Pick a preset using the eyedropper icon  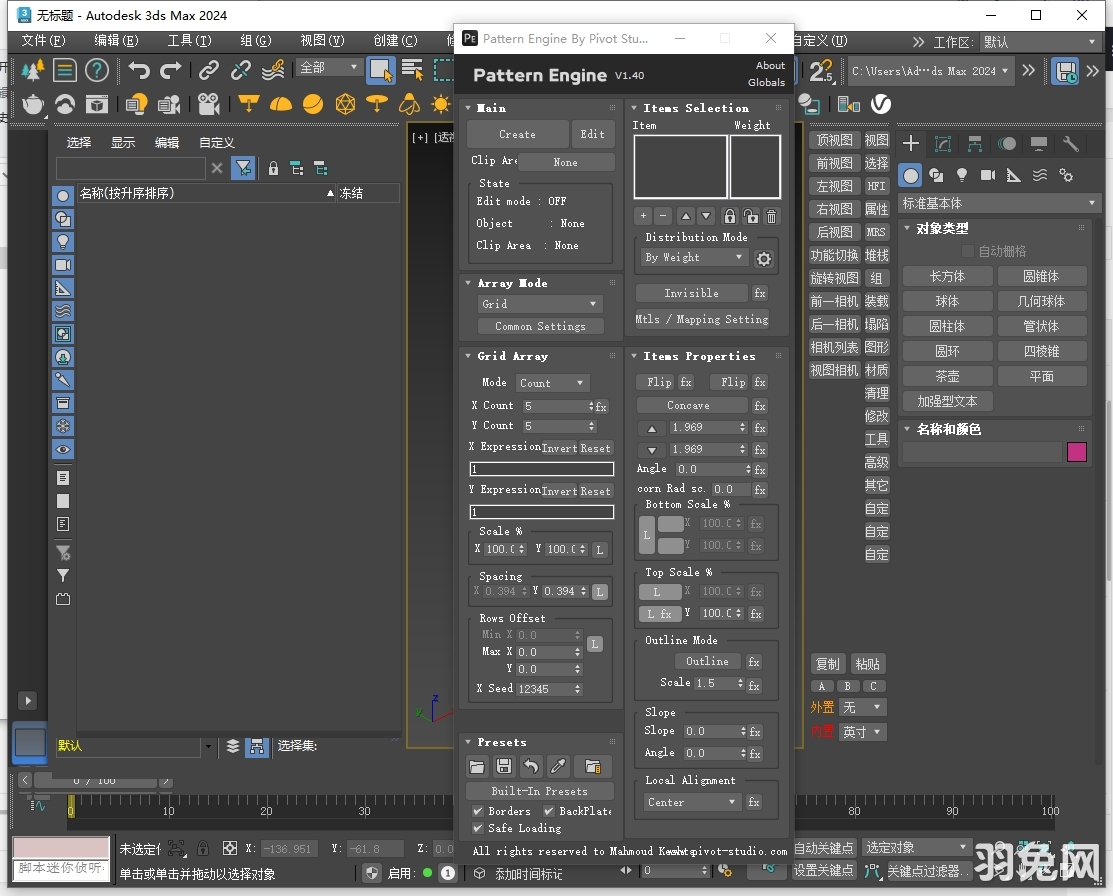coord(556,766)
